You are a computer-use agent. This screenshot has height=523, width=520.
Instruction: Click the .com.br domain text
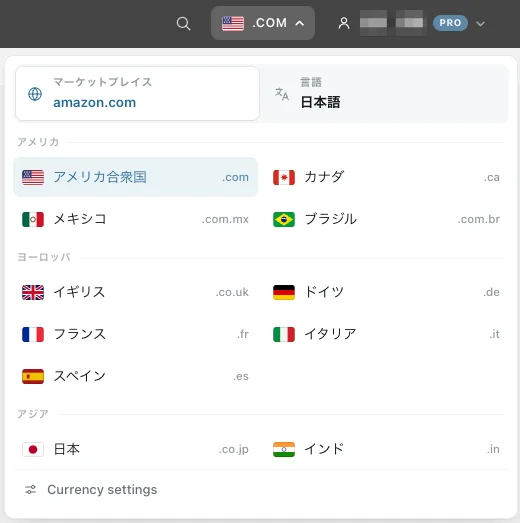479,219
